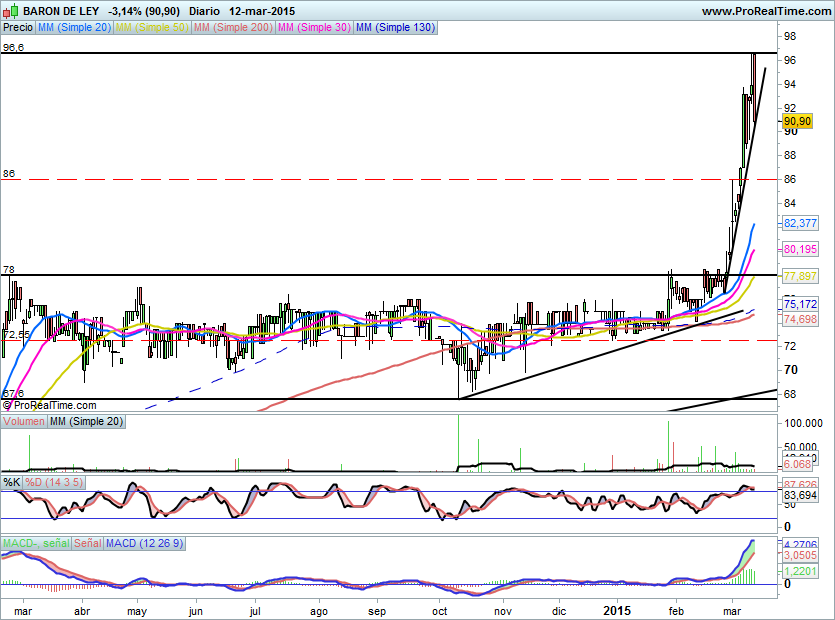Click the 2015 year marker on time axis
Viewport: 835px width, 620px height.
[618, 609]
